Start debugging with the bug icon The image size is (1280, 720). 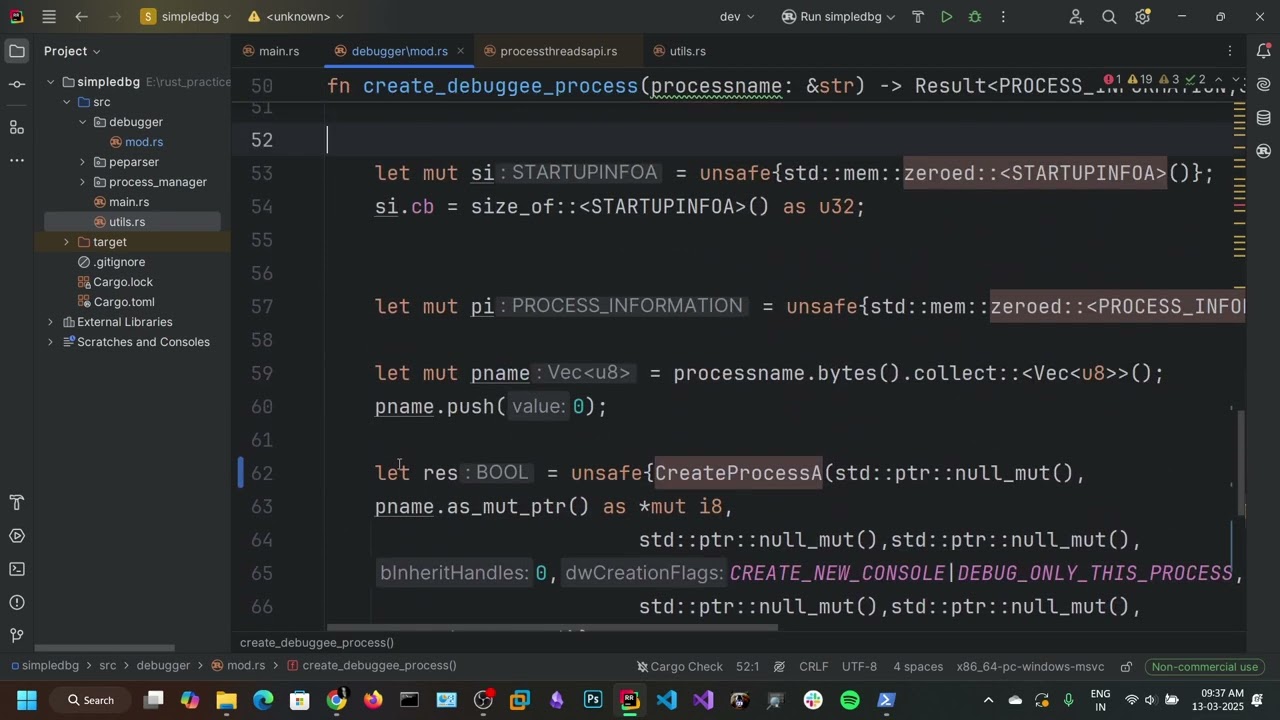[x=974, y=17]
